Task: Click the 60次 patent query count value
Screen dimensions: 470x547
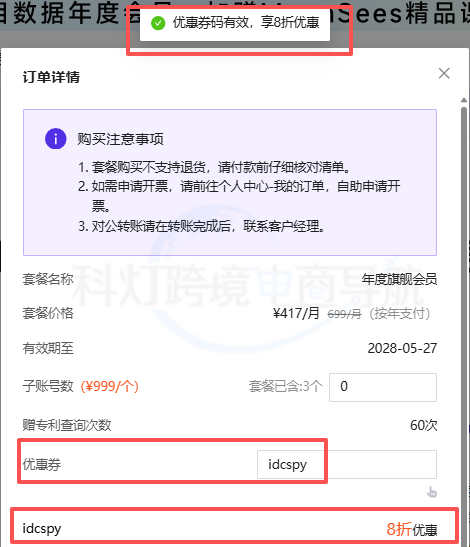Action: coord(424,425)
